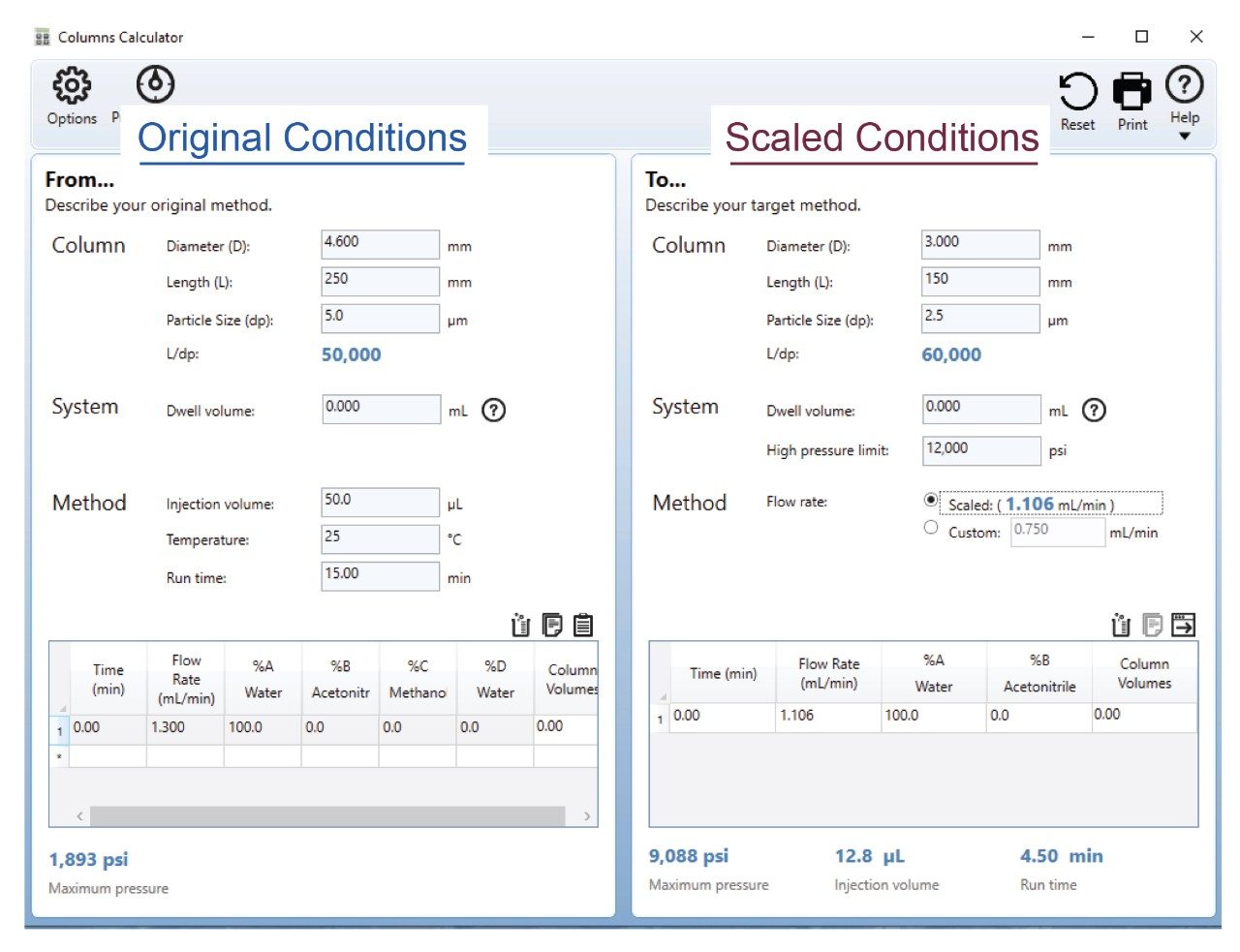
Task: Click clear table icon above original gradient table
Action: (520, 625)
